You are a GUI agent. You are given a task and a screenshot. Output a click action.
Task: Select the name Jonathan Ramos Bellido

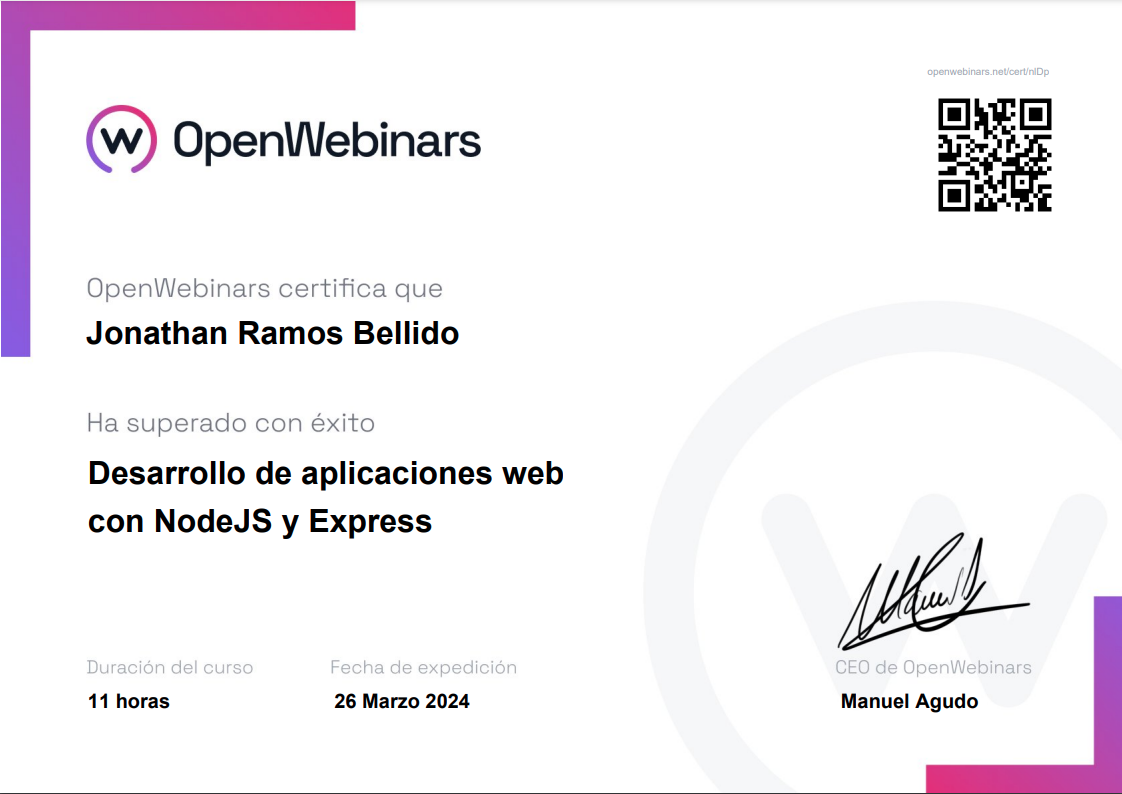pos(272,333)
